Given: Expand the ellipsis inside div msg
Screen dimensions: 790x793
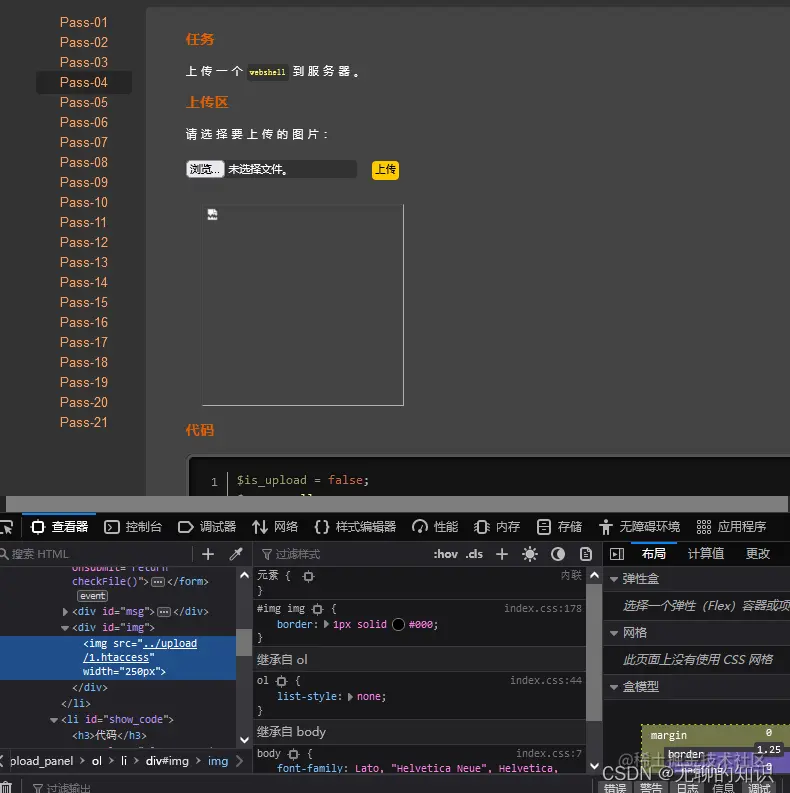Looking at the screenshot, I should tap(164, 612).
